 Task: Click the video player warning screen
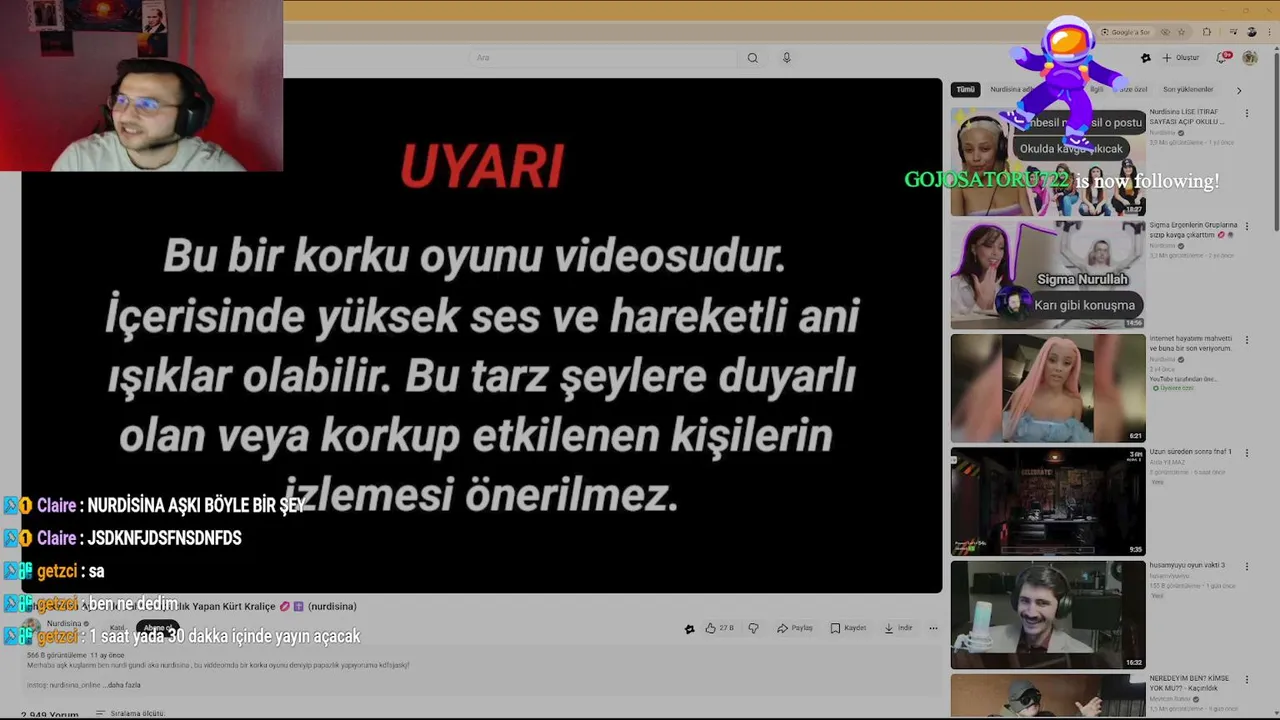coord(482,336)
